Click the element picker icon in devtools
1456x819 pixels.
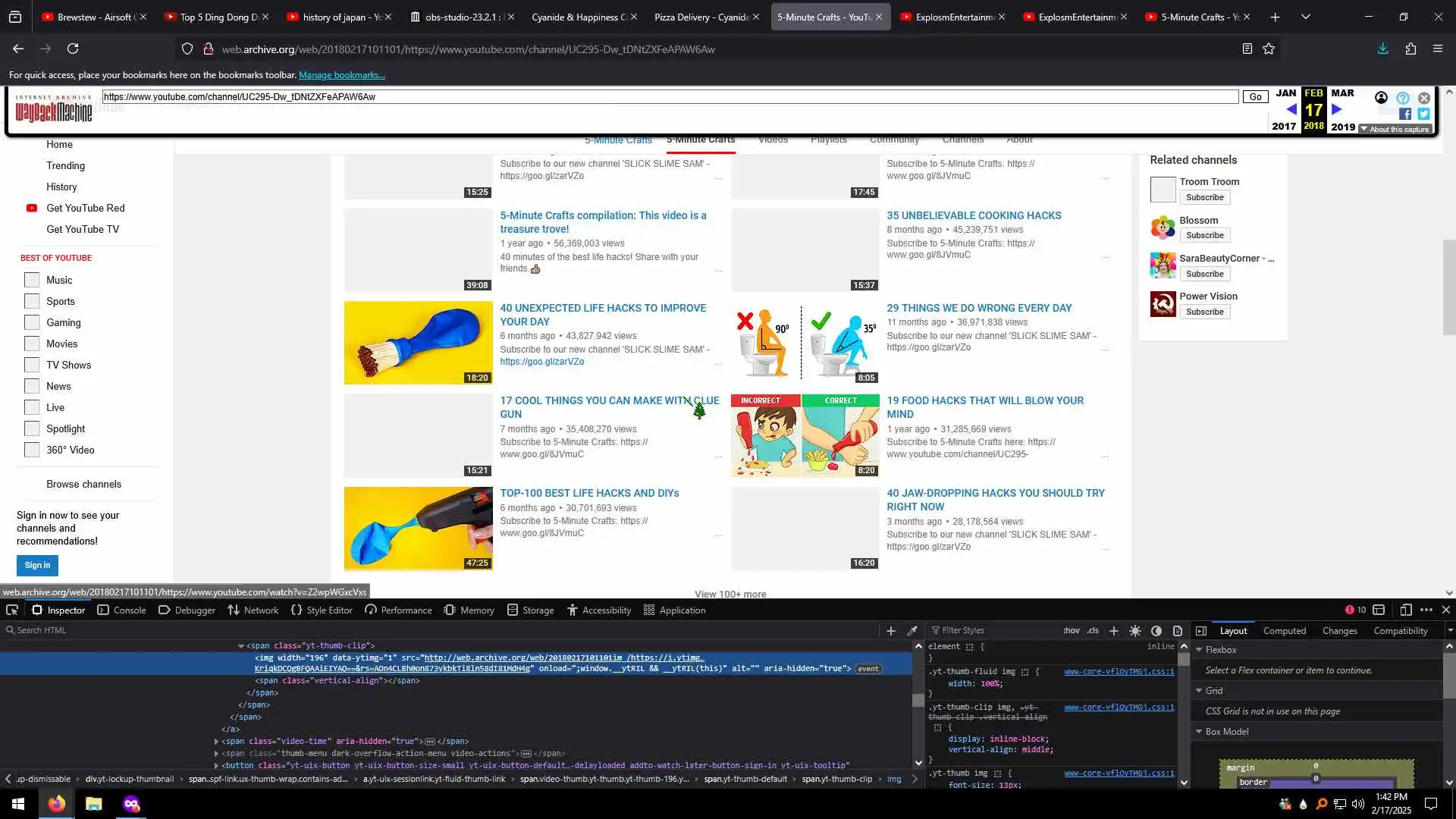(x=12, y=610)
